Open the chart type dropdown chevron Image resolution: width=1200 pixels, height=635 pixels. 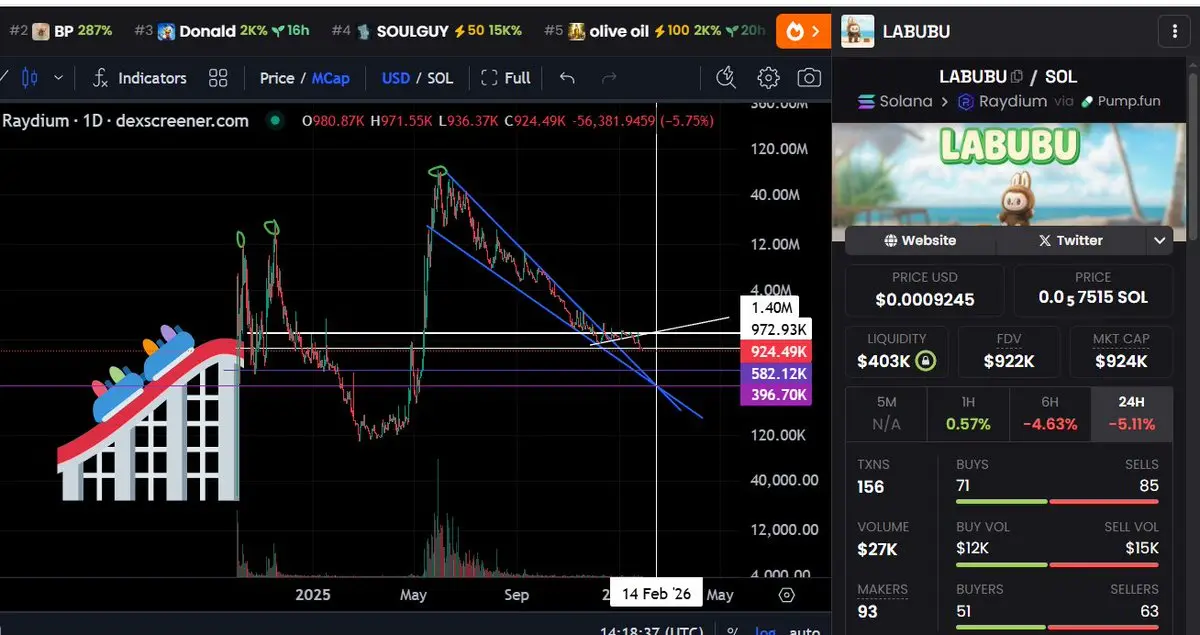[58, 77]
